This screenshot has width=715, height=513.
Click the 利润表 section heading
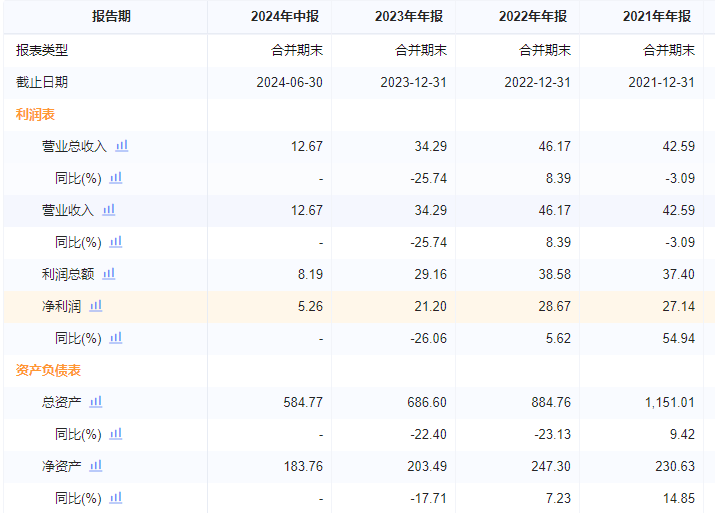[35, 114]
